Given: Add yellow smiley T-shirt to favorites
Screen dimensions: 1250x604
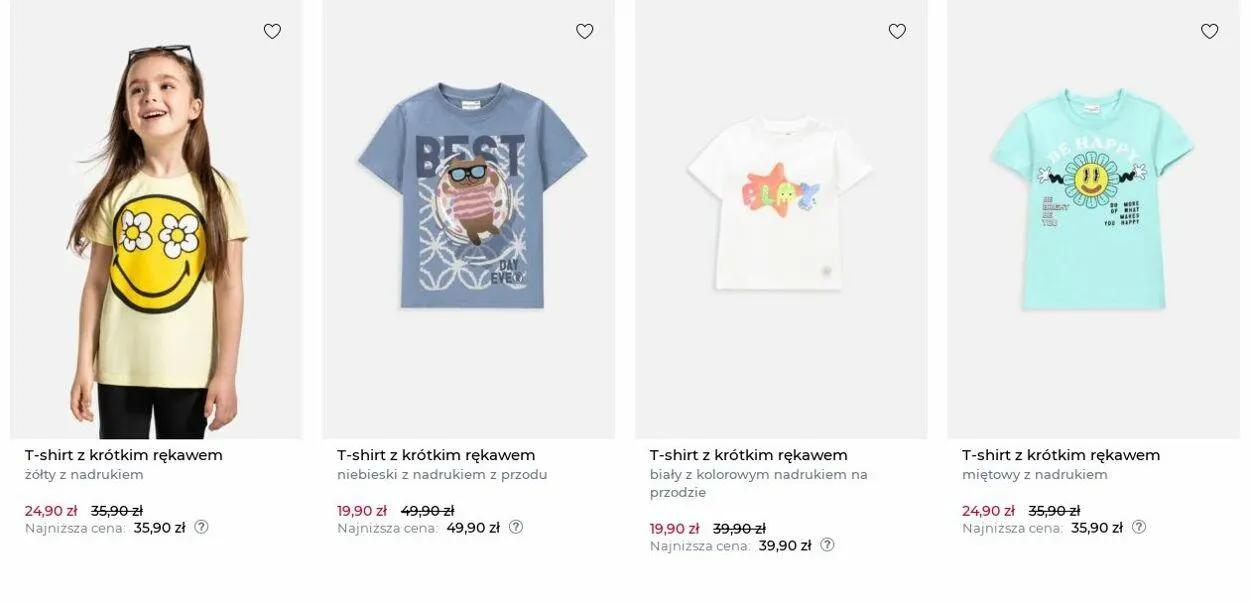Looking at the screenshot, I should coord(272,32).
